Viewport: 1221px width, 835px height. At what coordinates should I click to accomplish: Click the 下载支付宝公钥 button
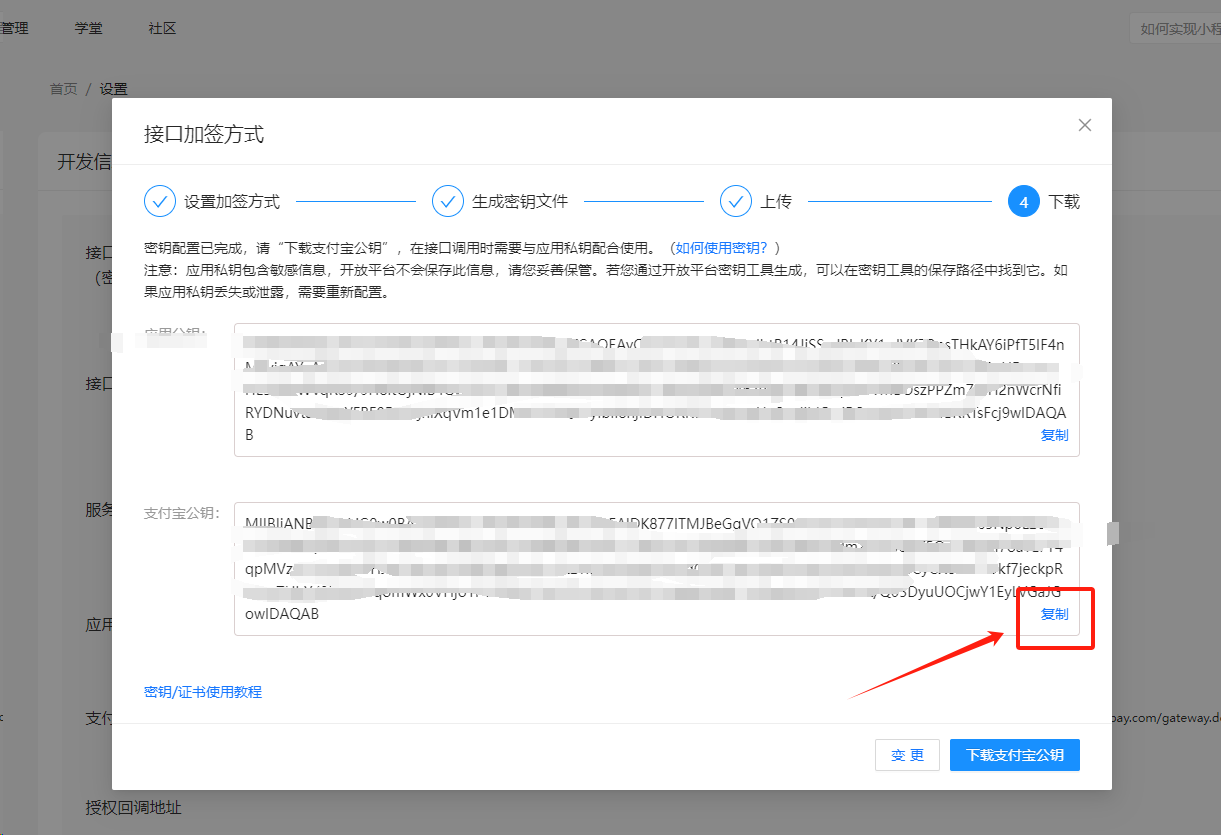click(x=1014, y=755)
